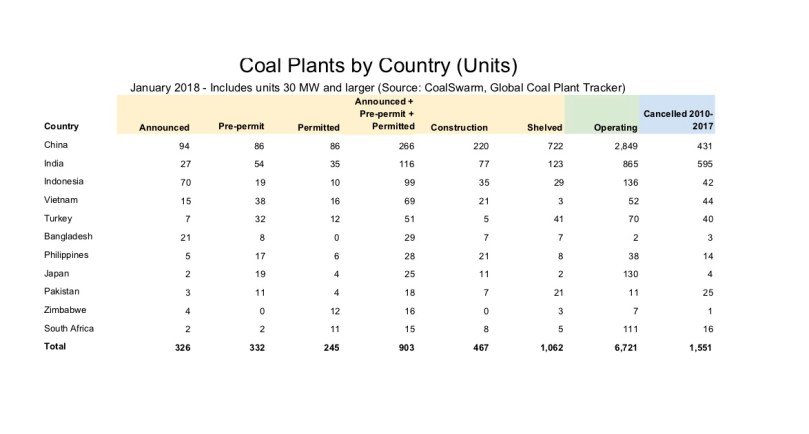
Task: Click the blue 'Cancelled 2010-2017' header
Action: tap(674, 120)
